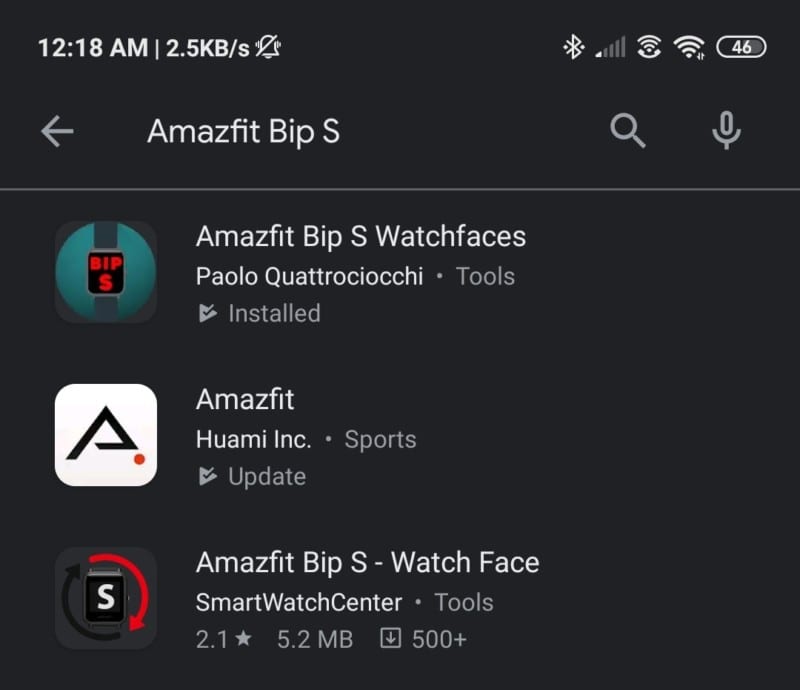Tap the back arrow icon

pyautogui.click(x=57, y=131)
